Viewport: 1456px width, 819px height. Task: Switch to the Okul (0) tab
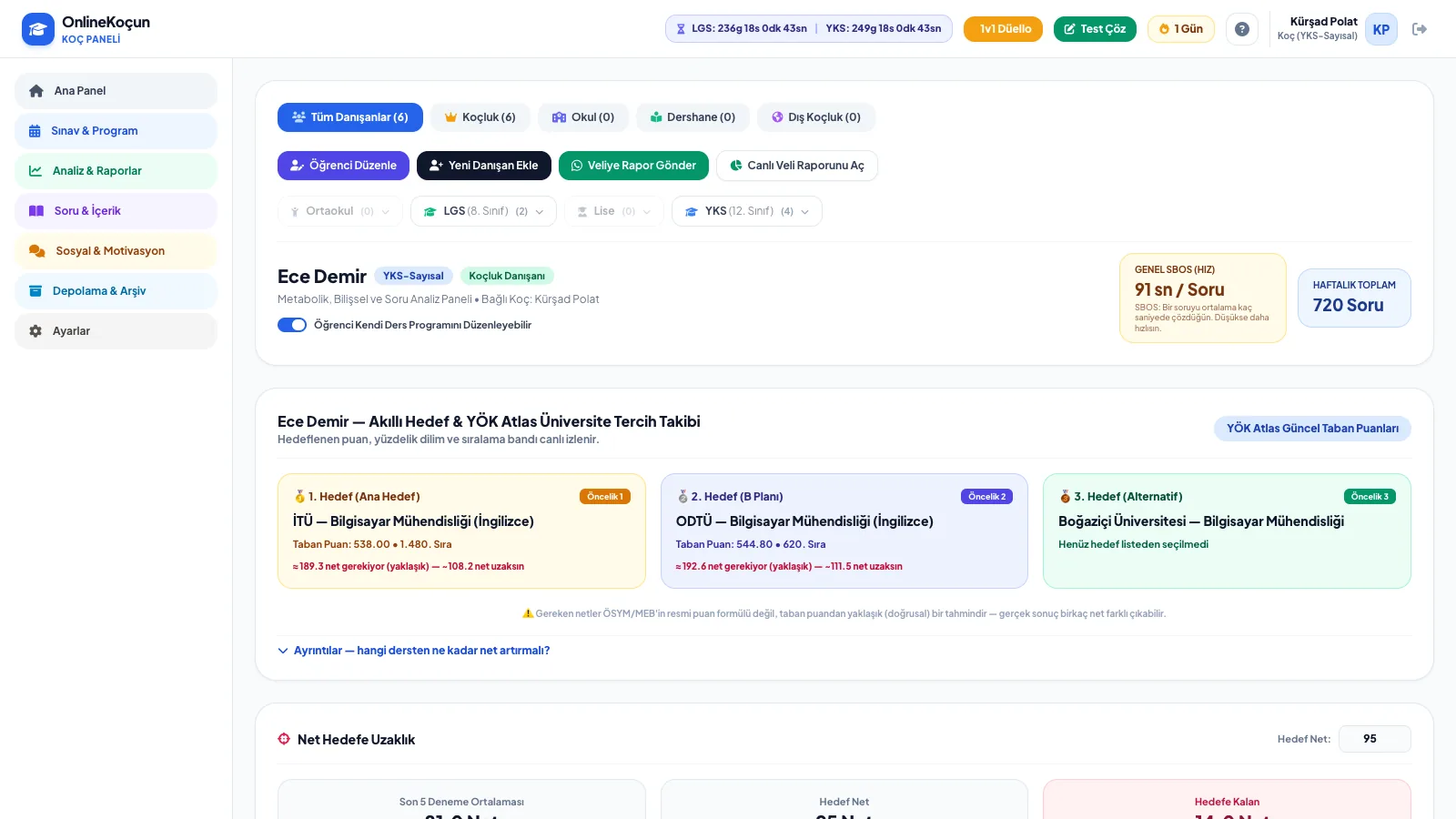pyautogui.click(x=583, y=117)
